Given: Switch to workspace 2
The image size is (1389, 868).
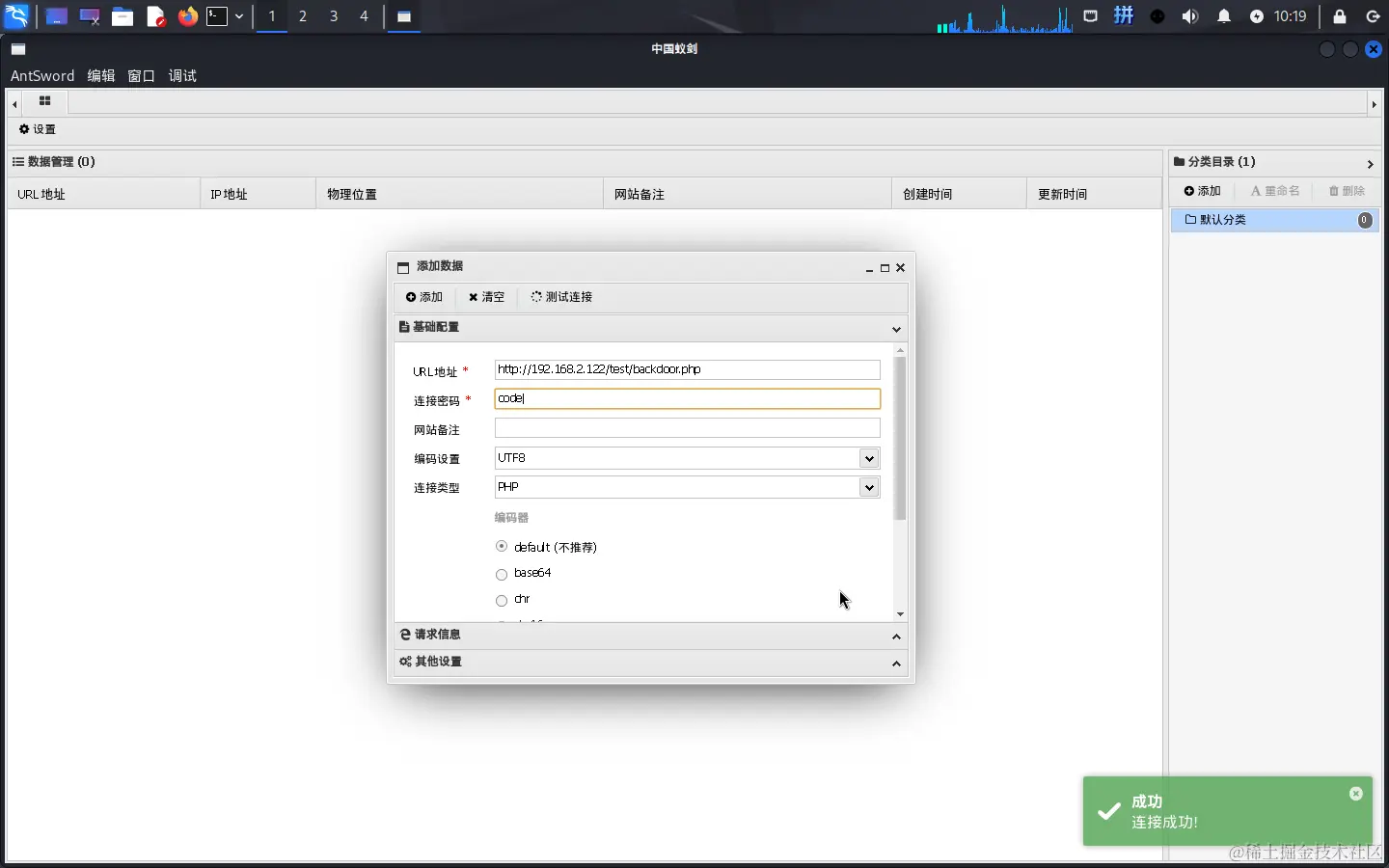Looking at the screenshot, I should point(303,16).
